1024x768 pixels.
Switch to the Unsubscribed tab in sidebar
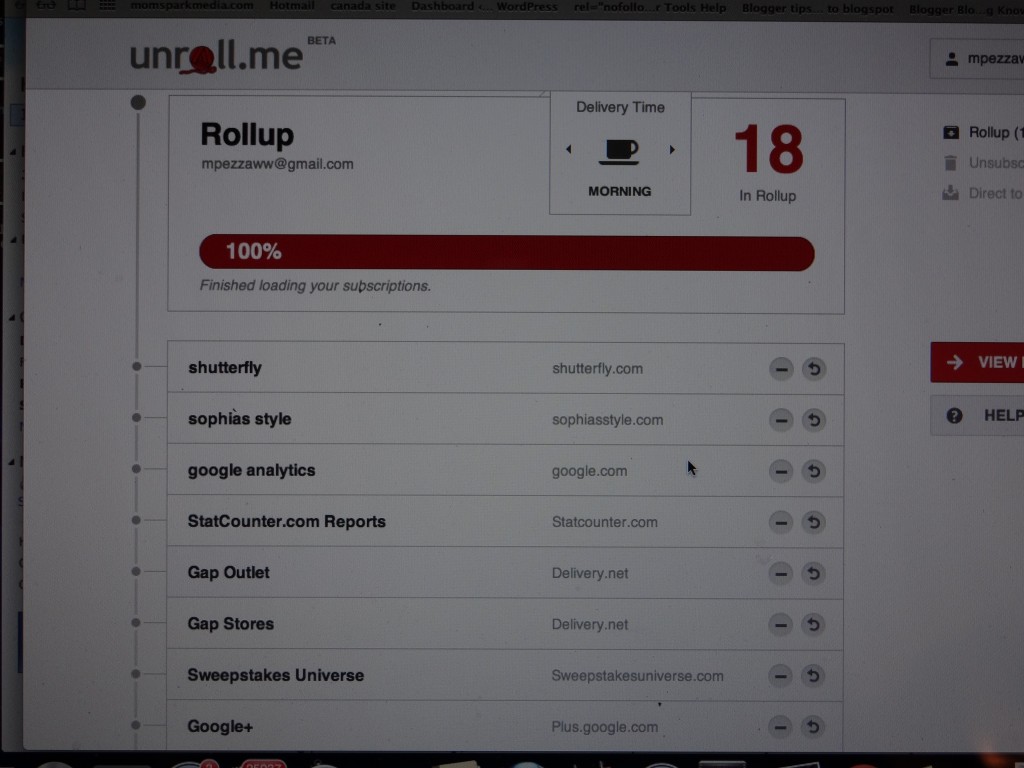click(984, 163)
